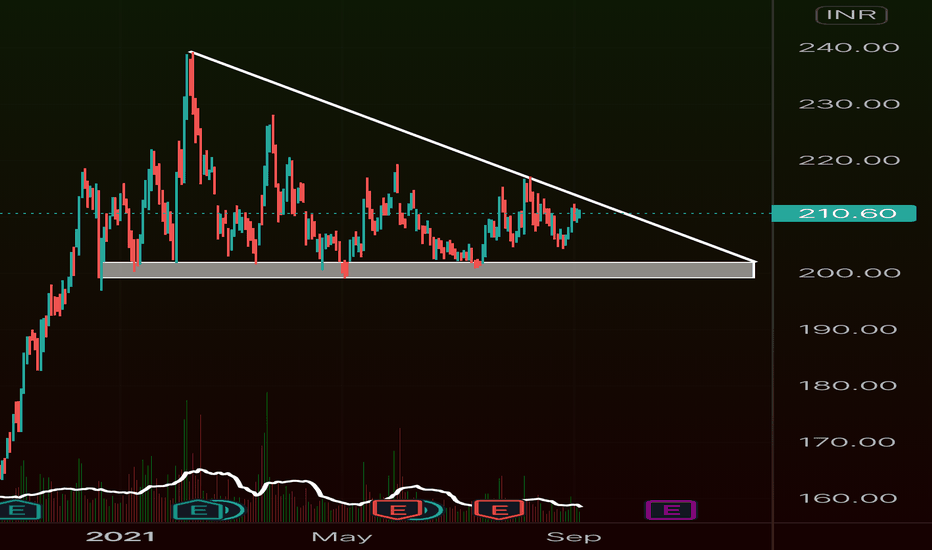Click the teal earnings E marker at left edge

(x=17, y=510)
